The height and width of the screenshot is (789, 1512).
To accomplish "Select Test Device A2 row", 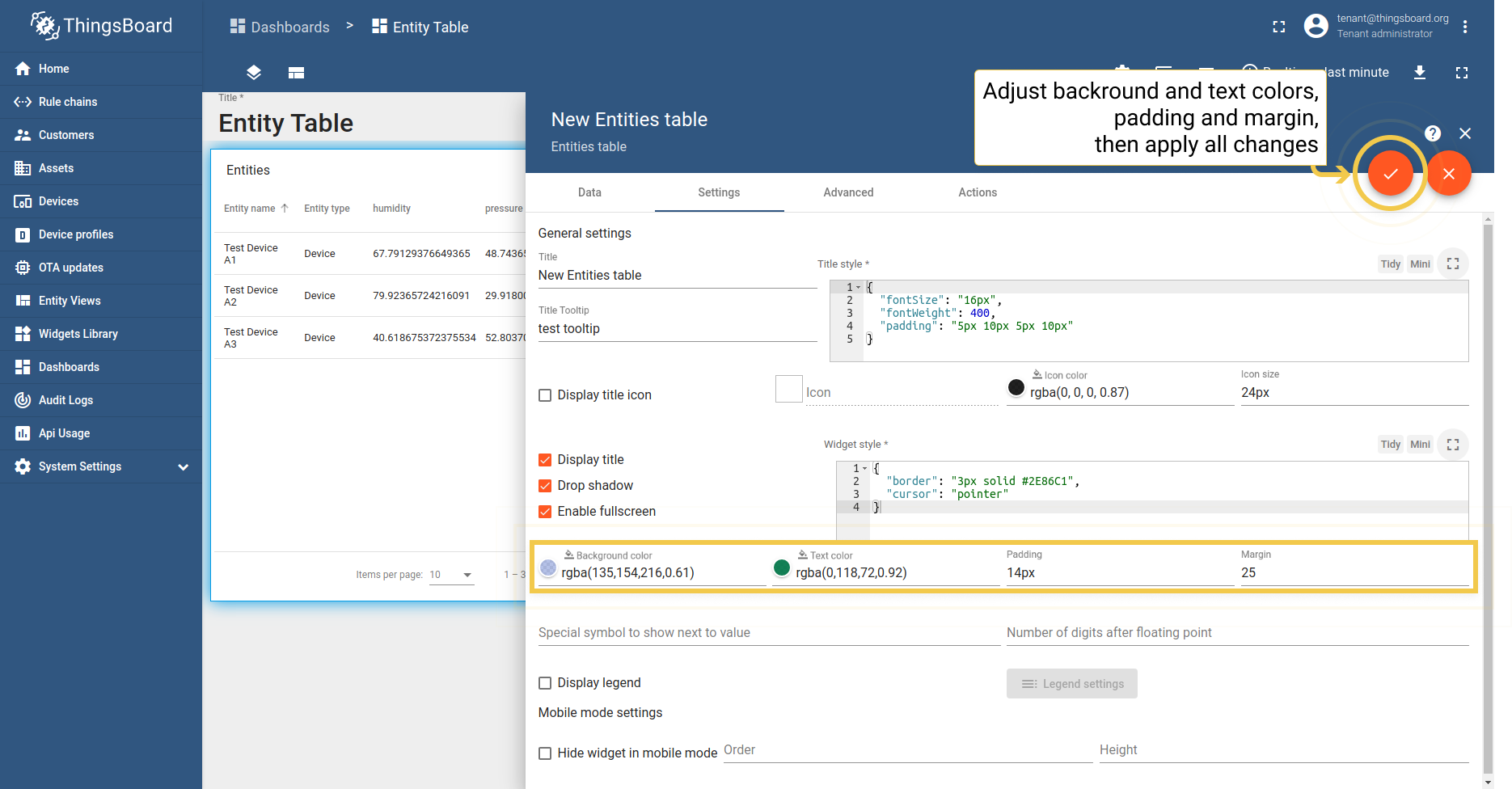I will [369, 296].
